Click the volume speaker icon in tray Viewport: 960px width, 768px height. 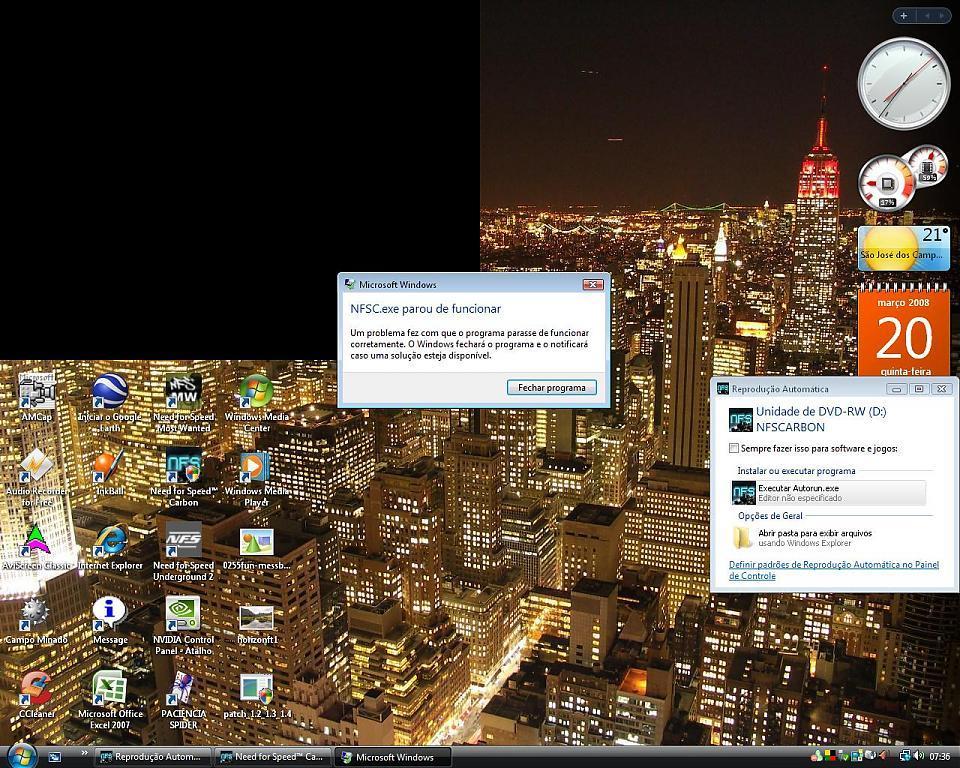919,756
